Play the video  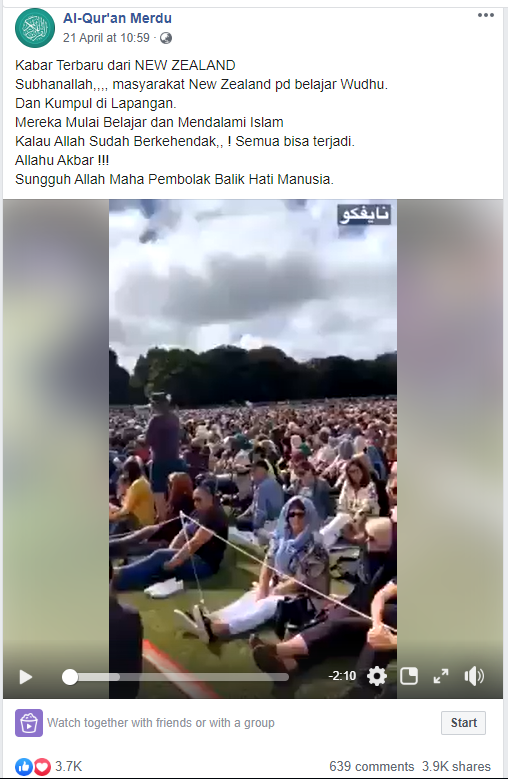point(25,677)
